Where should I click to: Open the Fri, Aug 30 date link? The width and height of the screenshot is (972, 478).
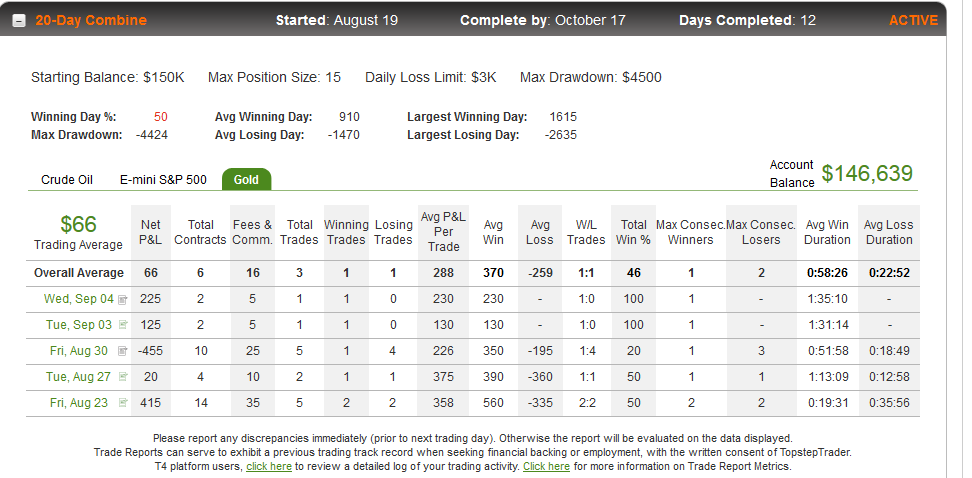pyautogui.click(x=79, y=351)
